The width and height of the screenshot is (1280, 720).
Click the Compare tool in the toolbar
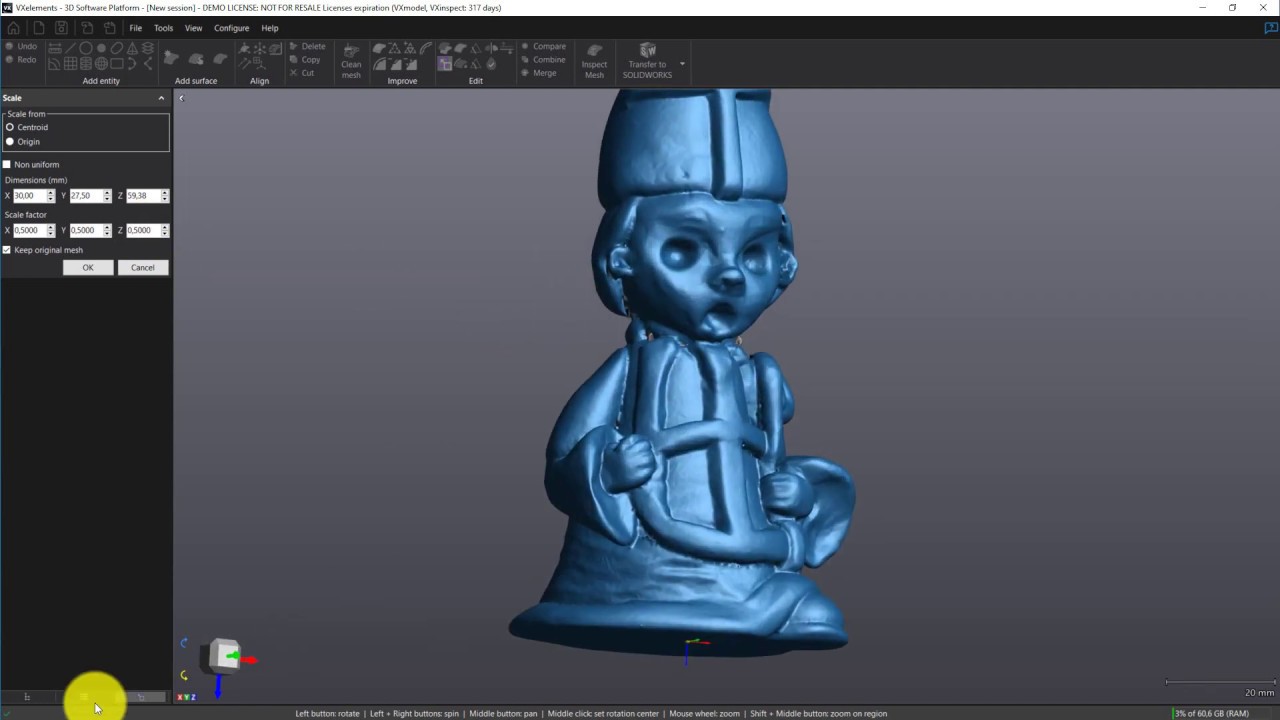point(543,46)
